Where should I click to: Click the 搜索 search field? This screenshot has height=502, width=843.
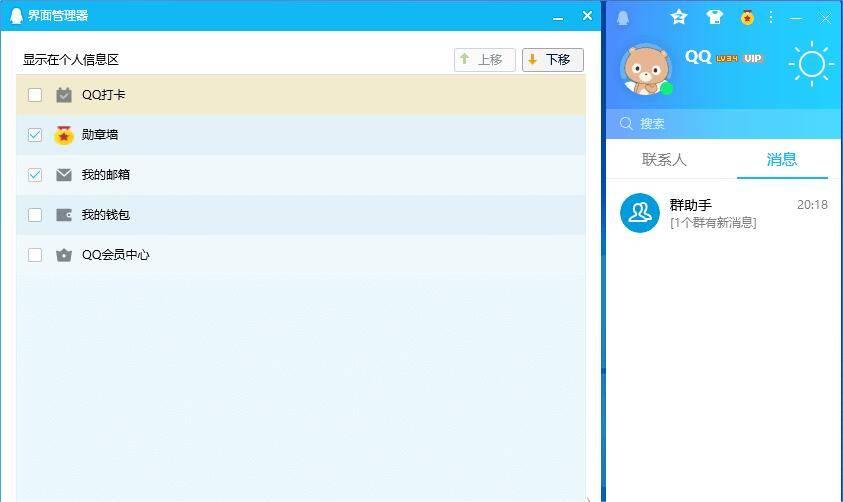click(723, 124)
